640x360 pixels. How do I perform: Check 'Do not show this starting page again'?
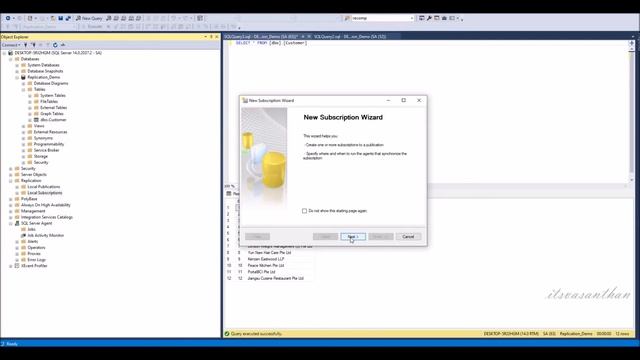pos(304,211)
